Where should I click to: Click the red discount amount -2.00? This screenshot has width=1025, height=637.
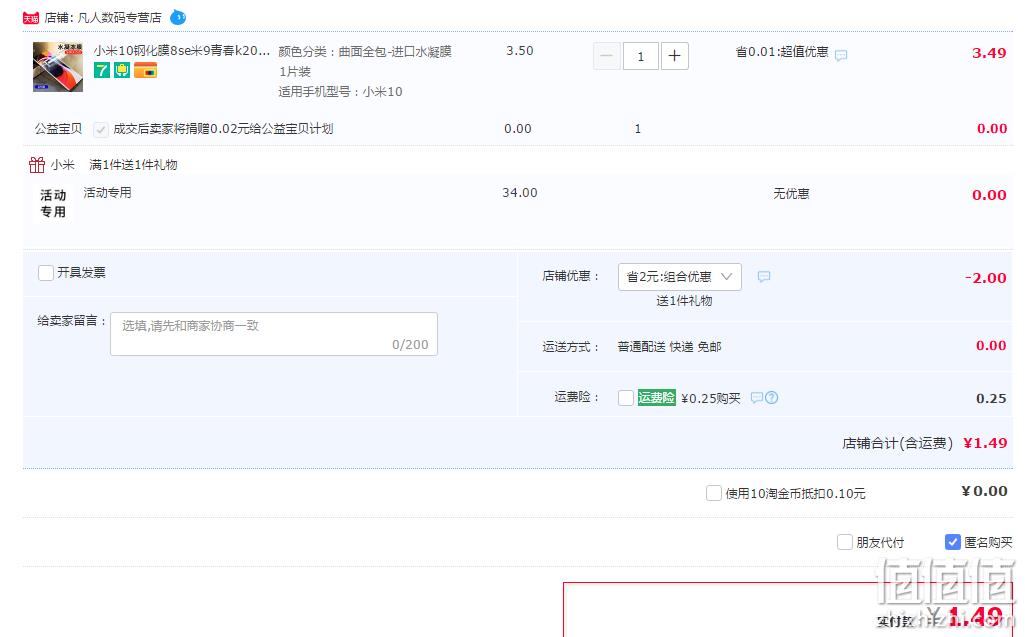[986, 278]
